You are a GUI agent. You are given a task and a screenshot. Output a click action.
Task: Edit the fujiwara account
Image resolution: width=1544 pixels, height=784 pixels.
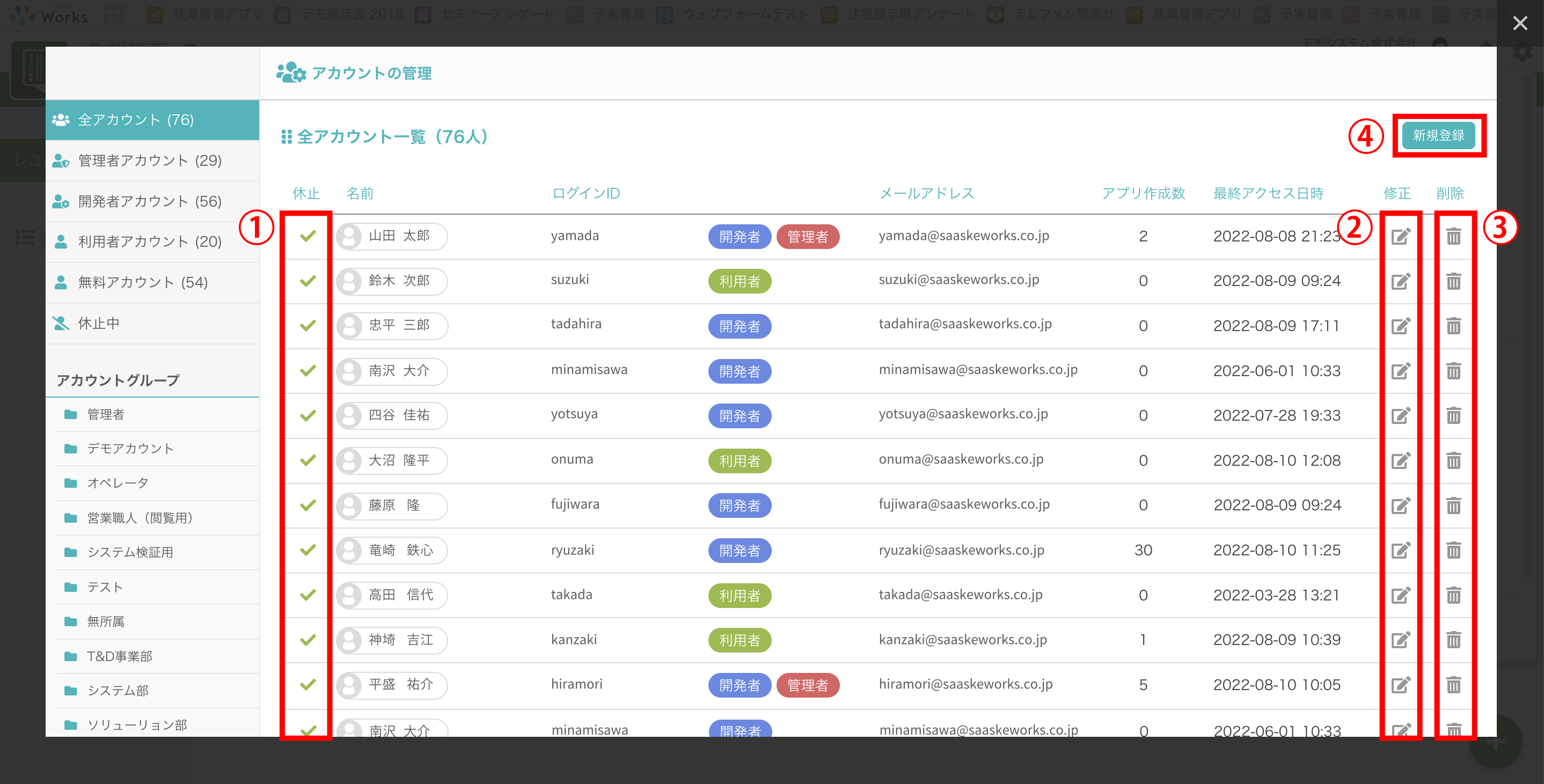[x=1400, y=505]
